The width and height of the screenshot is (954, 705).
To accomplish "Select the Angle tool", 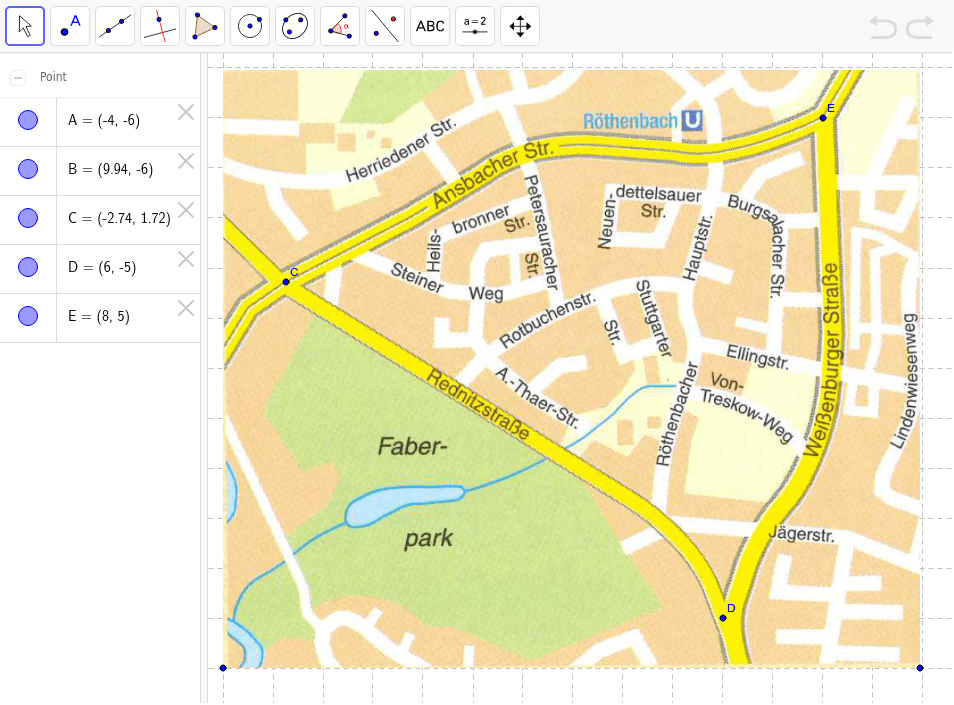I will [340, 26].
